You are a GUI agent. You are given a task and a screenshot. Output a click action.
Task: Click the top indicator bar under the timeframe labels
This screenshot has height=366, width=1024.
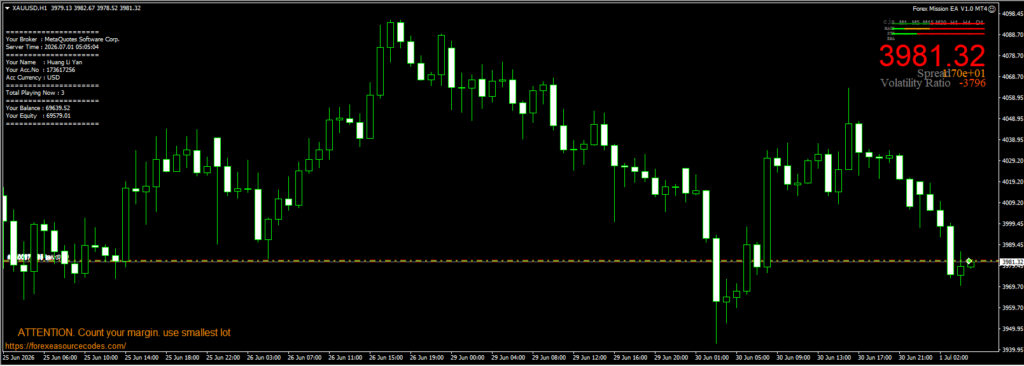click(x=937, y=25)
